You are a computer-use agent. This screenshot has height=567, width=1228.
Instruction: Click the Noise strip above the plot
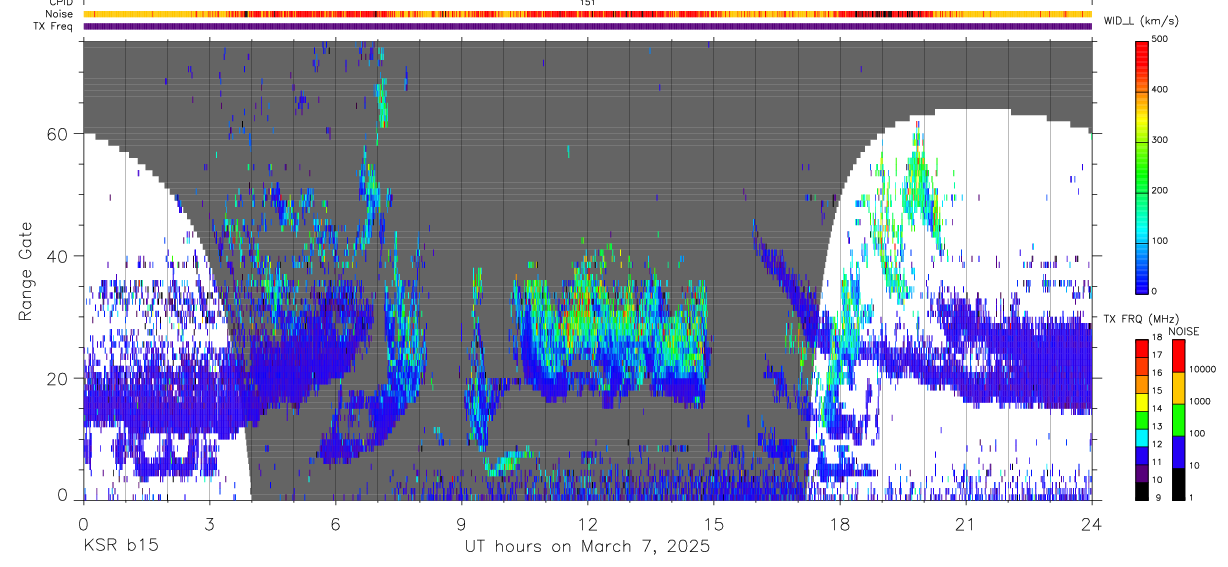(x=587, y=14)
